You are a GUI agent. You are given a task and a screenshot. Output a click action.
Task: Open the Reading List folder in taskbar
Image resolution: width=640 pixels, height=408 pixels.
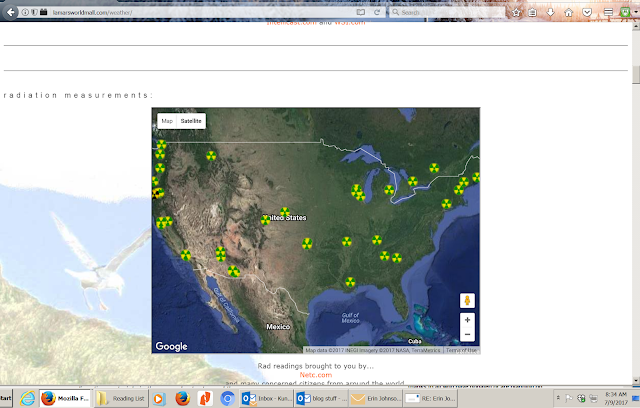pos(120,398)
